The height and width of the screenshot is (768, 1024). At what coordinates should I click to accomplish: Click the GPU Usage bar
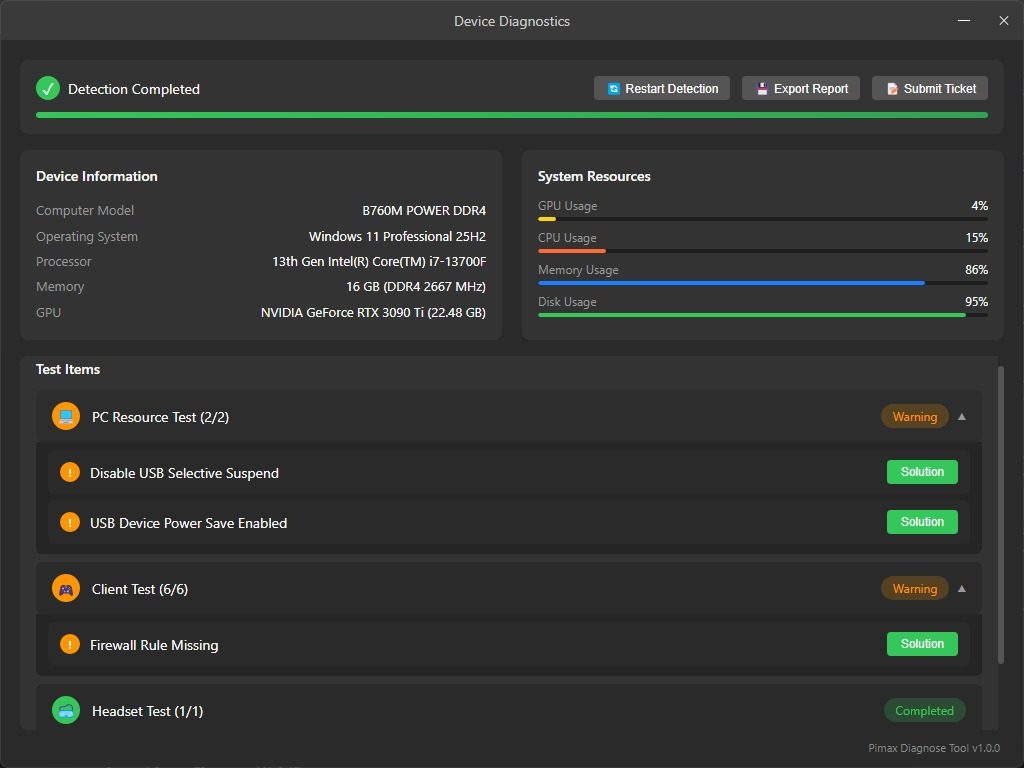click(762, 219)
